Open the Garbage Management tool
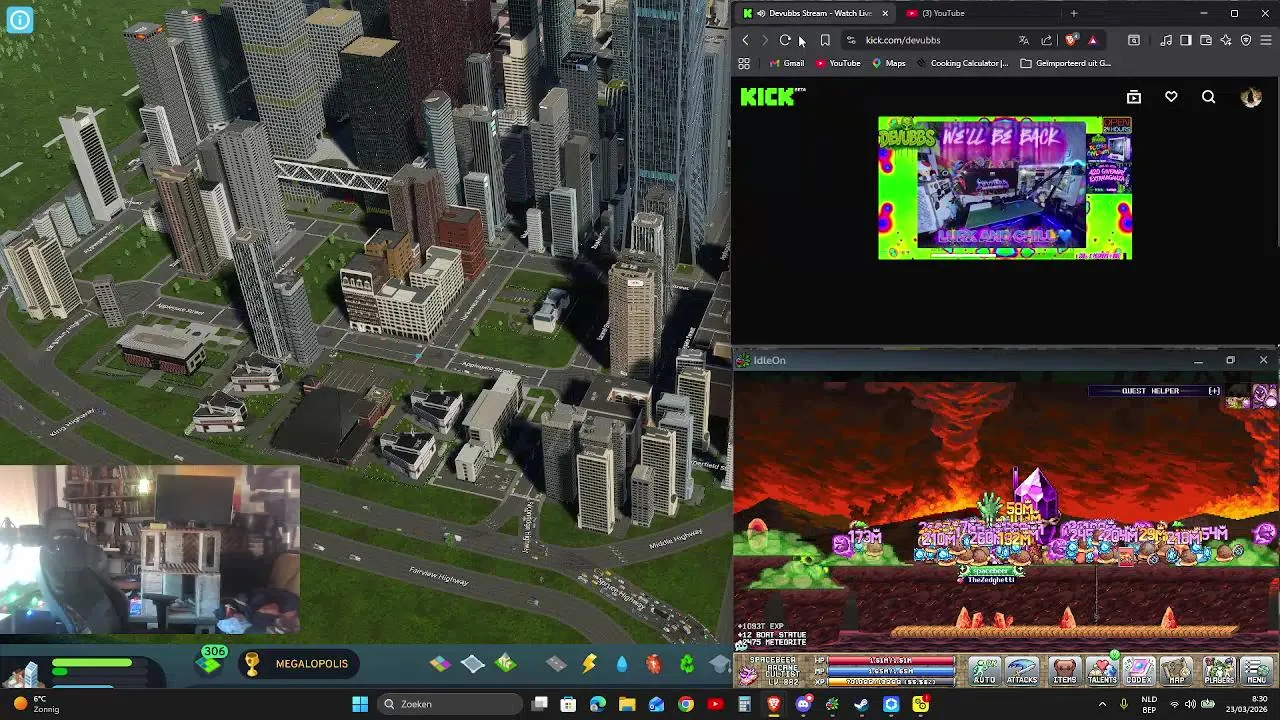The height and width of the screenshot is (720, 1280). pyautogui.click(x=687, y=664)
